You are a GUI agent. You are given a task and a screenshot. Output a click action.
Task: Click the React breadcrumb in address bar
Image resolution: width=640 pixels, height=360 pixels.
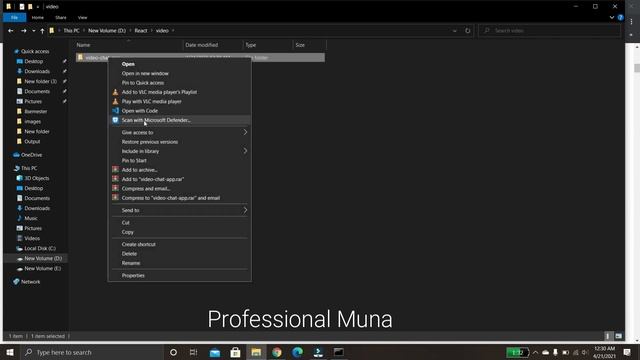141,31
